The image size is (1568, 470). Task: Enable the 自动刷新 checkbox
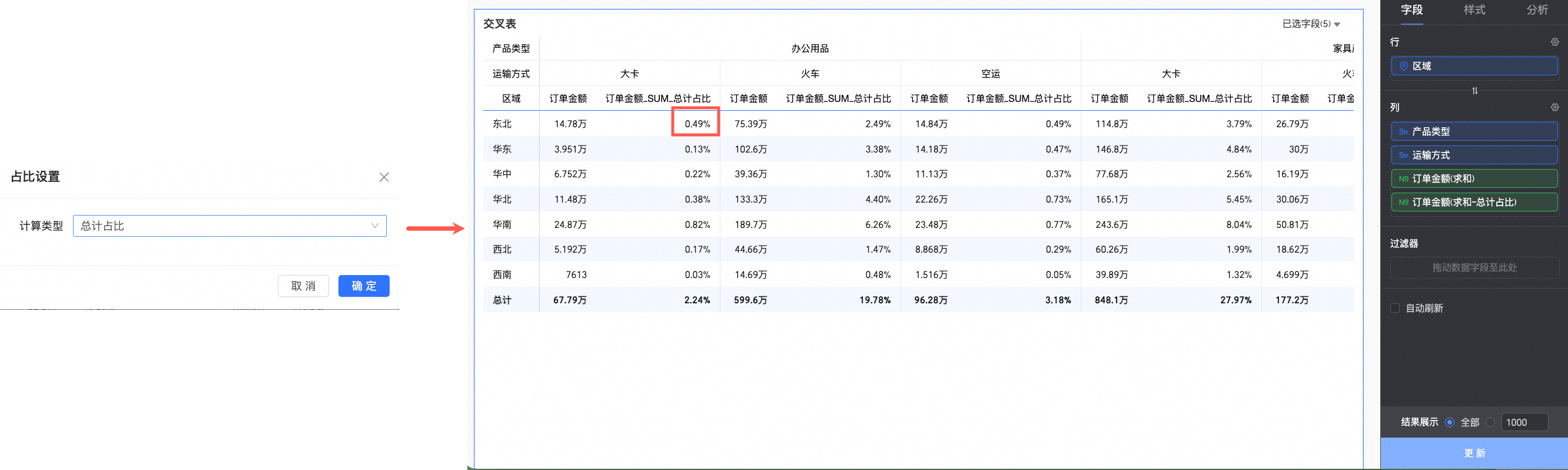pos(1394,308)
